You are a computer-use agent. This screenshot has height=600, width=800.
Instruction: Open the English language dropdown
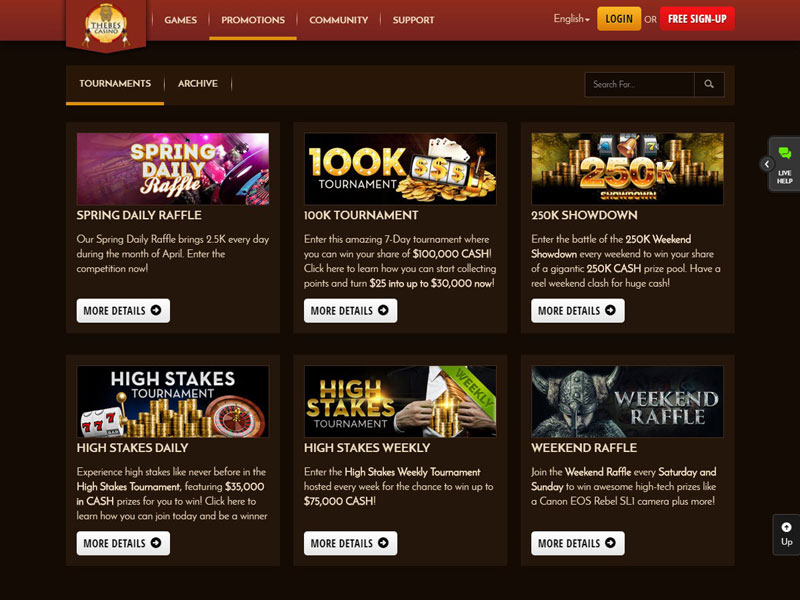[571, 19]
